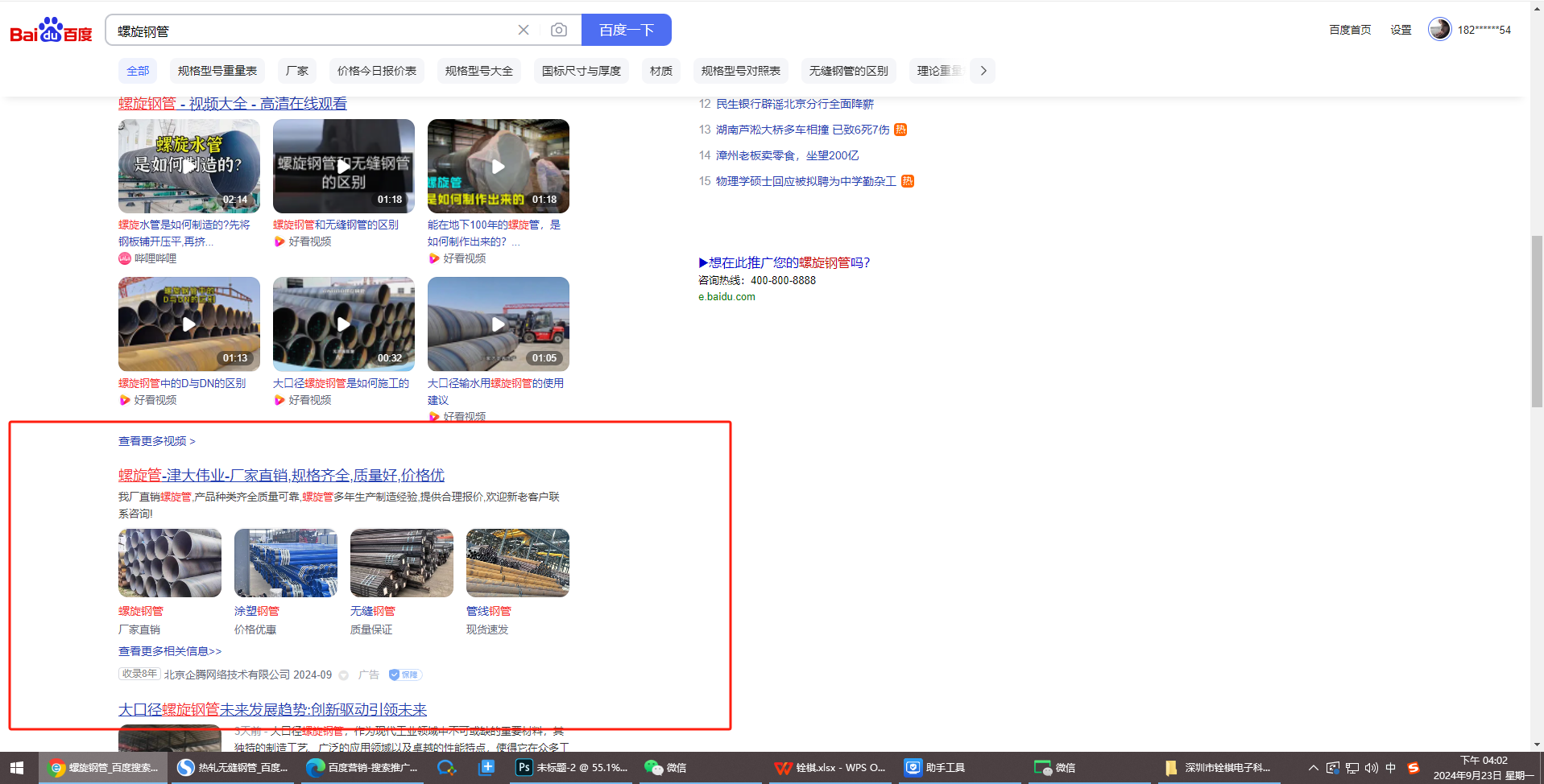Click the 涂塑钢管 product thumbnail
This screenshot has height=784, width=1544.
click(285, 563)
